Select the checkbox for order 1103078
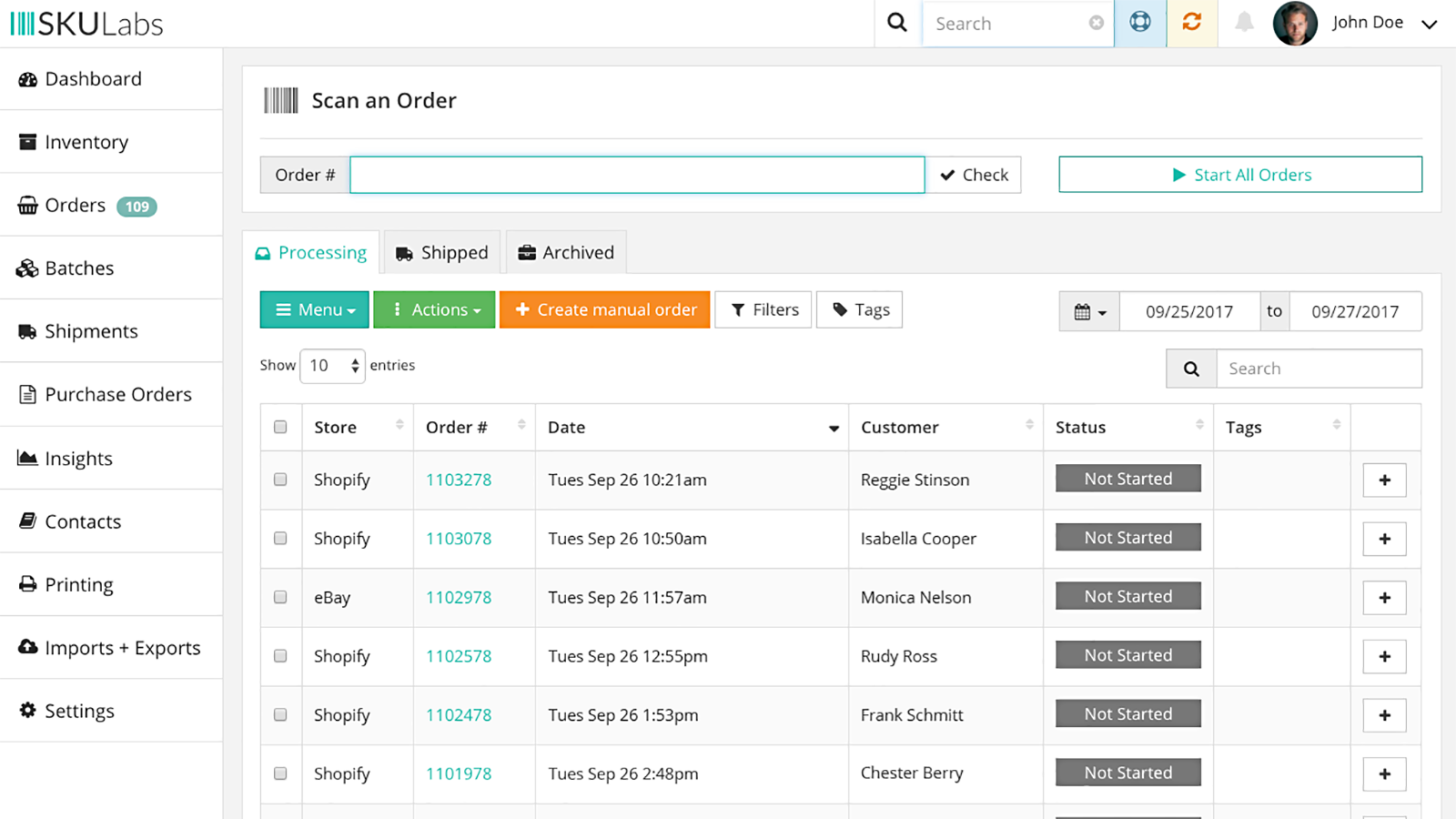Viewport: 1456px width, 819px height. coord(280,539)
